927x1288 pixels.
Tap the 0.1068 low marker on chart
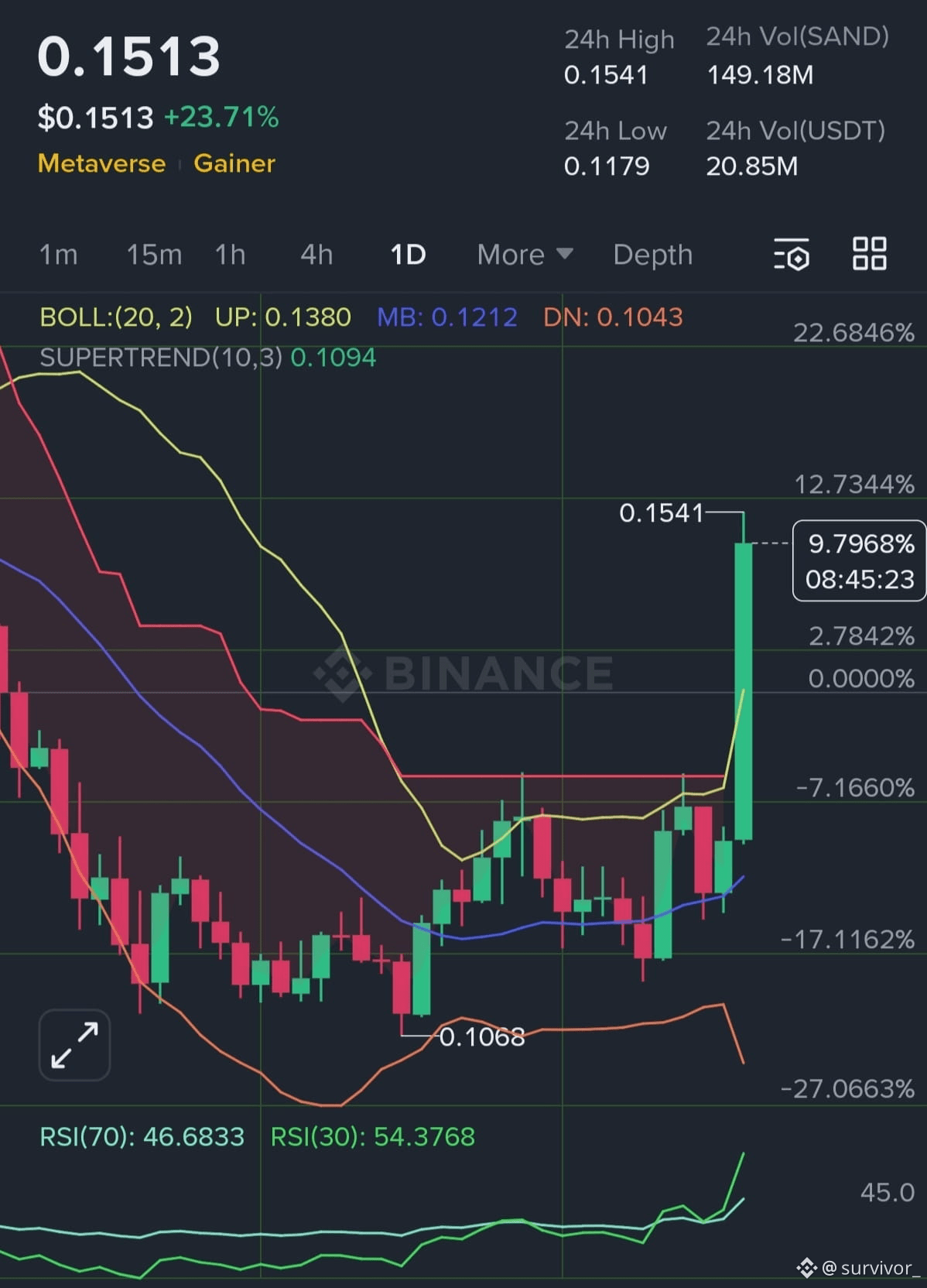[482, 1036]
